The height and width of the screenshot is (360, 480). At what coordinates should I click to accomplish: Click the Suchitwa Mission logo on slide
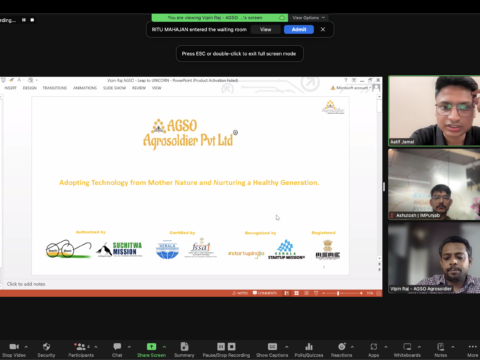(119, 250)
